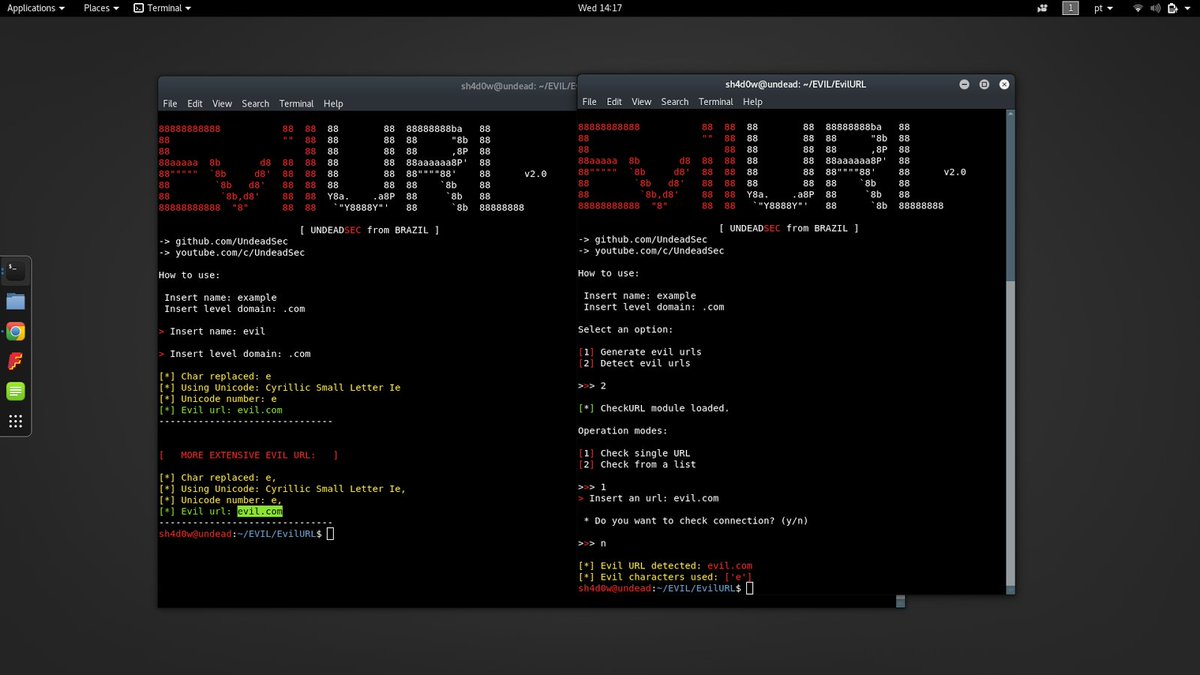
Task: Open Terminal from the dock
Action: (15, 268)
